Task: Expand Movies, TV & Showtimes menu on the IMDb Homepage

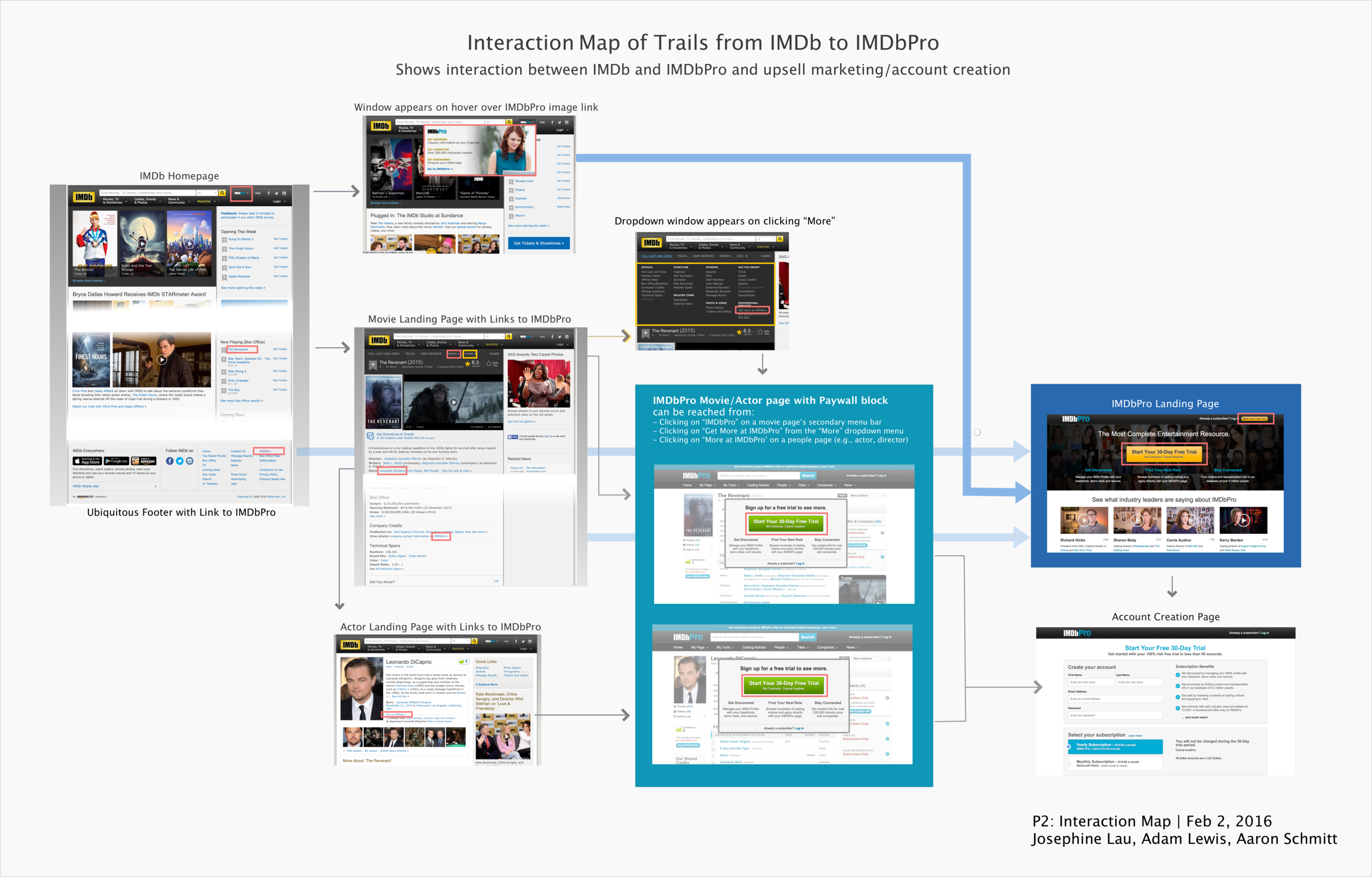Action: point(114,200)
